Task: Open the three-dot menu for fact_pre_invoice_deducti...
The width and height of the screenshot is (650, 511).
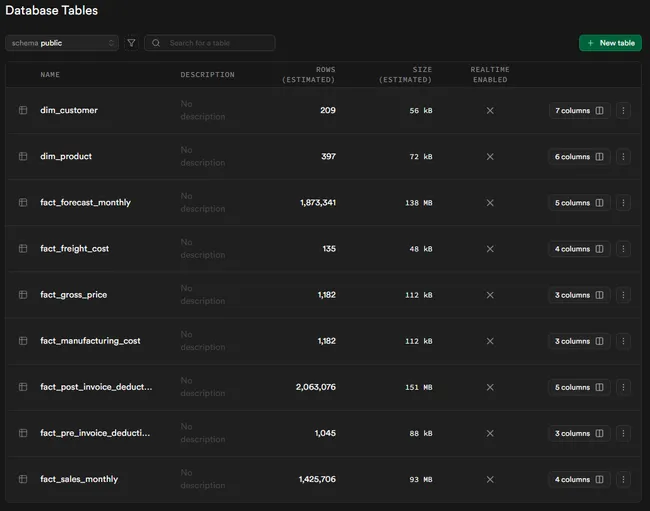Action: click(623, 434)
